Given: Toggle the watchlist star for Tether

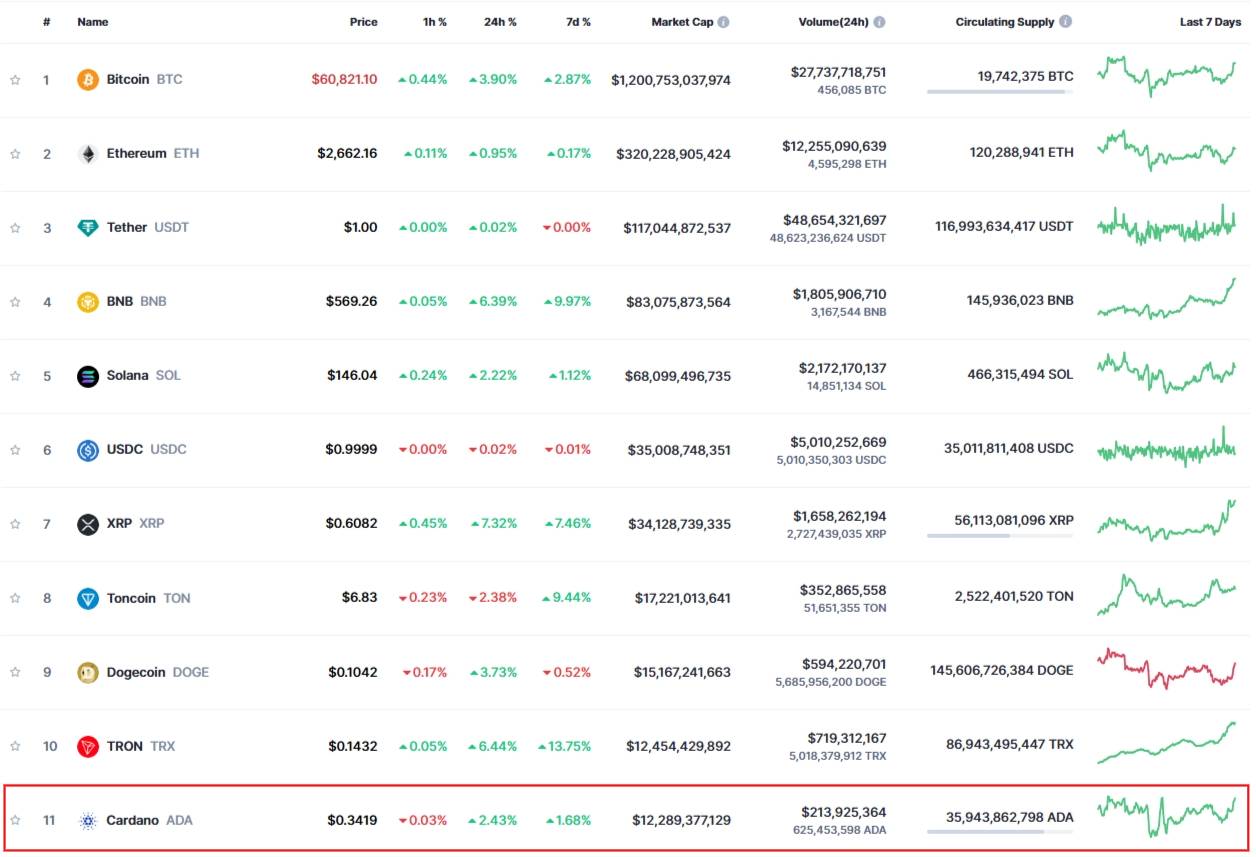Looking at the screenshot, I should 15,228.
